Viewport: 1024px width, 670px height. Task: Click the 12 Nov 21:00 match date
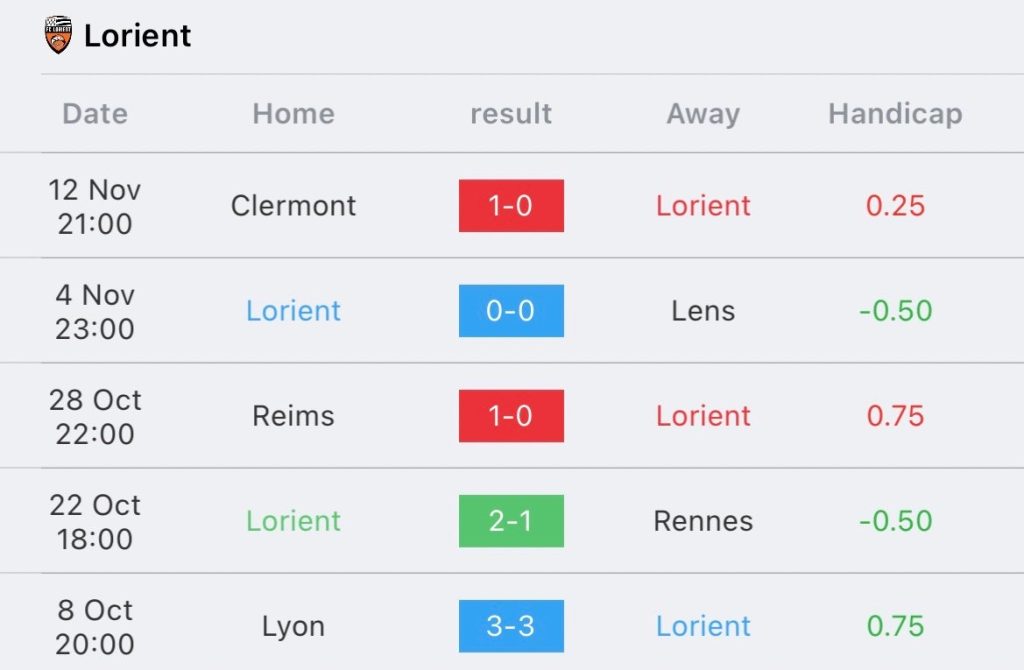point(95,207)
